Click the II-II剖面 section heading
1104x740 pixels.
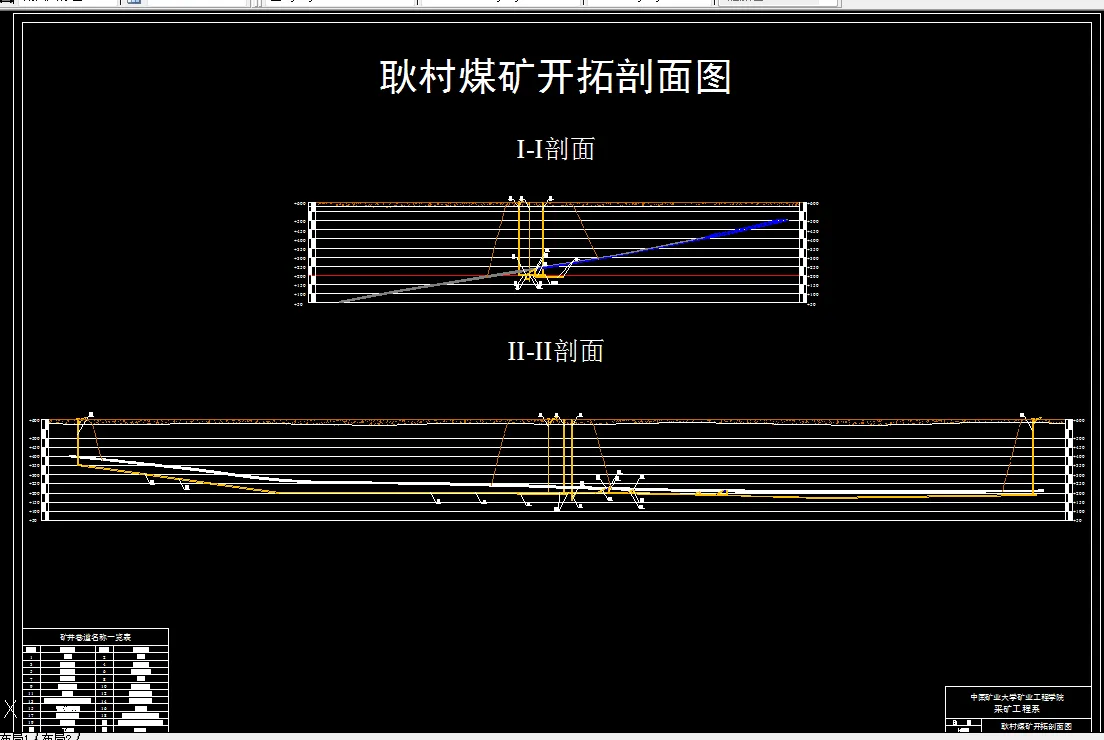(x=556, y=351)
